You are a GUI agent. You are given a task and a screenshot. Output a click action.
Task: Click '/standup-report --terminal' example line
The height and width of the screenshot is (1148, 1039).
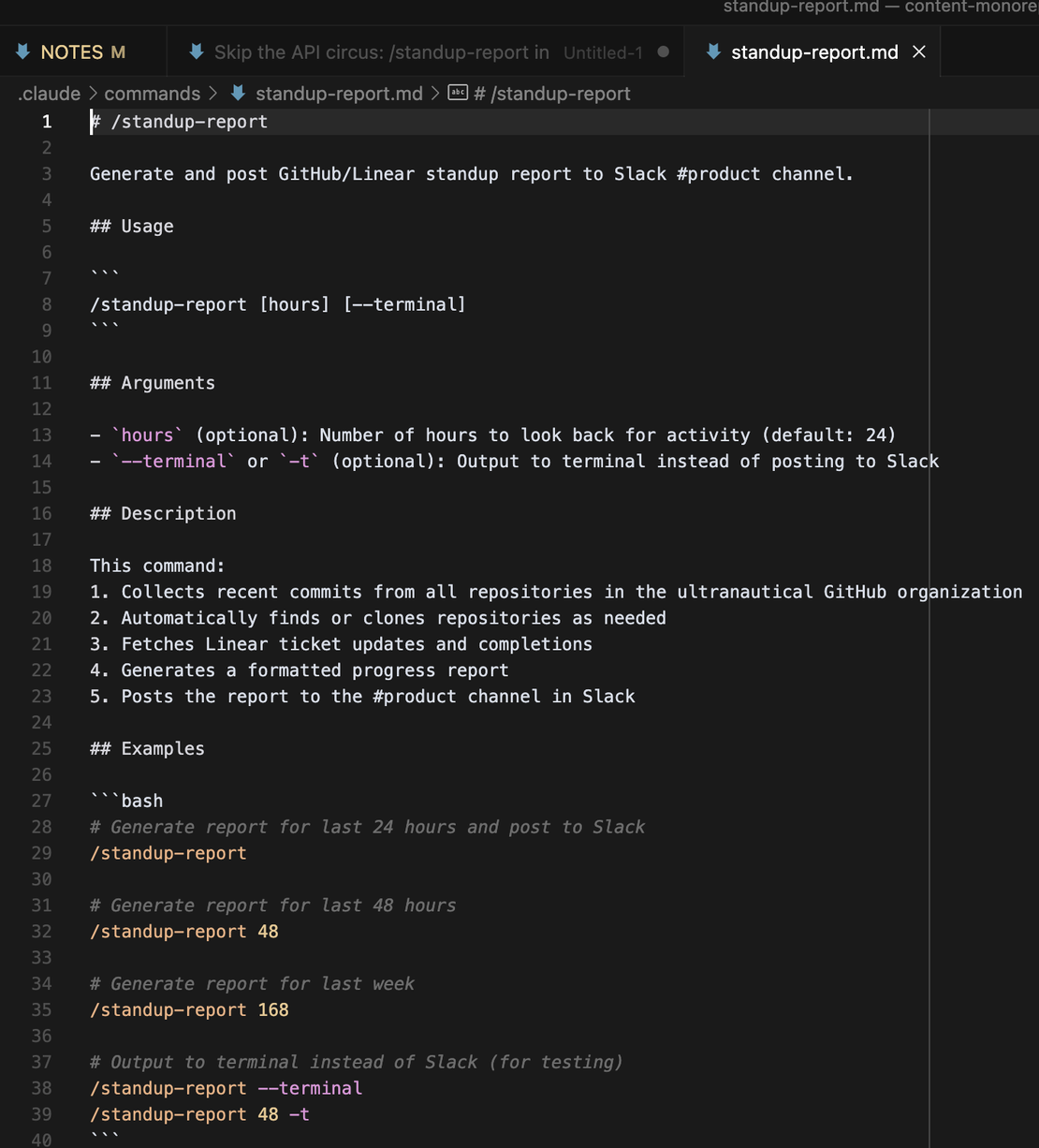pyautogui.click(x=227, y=1088)
